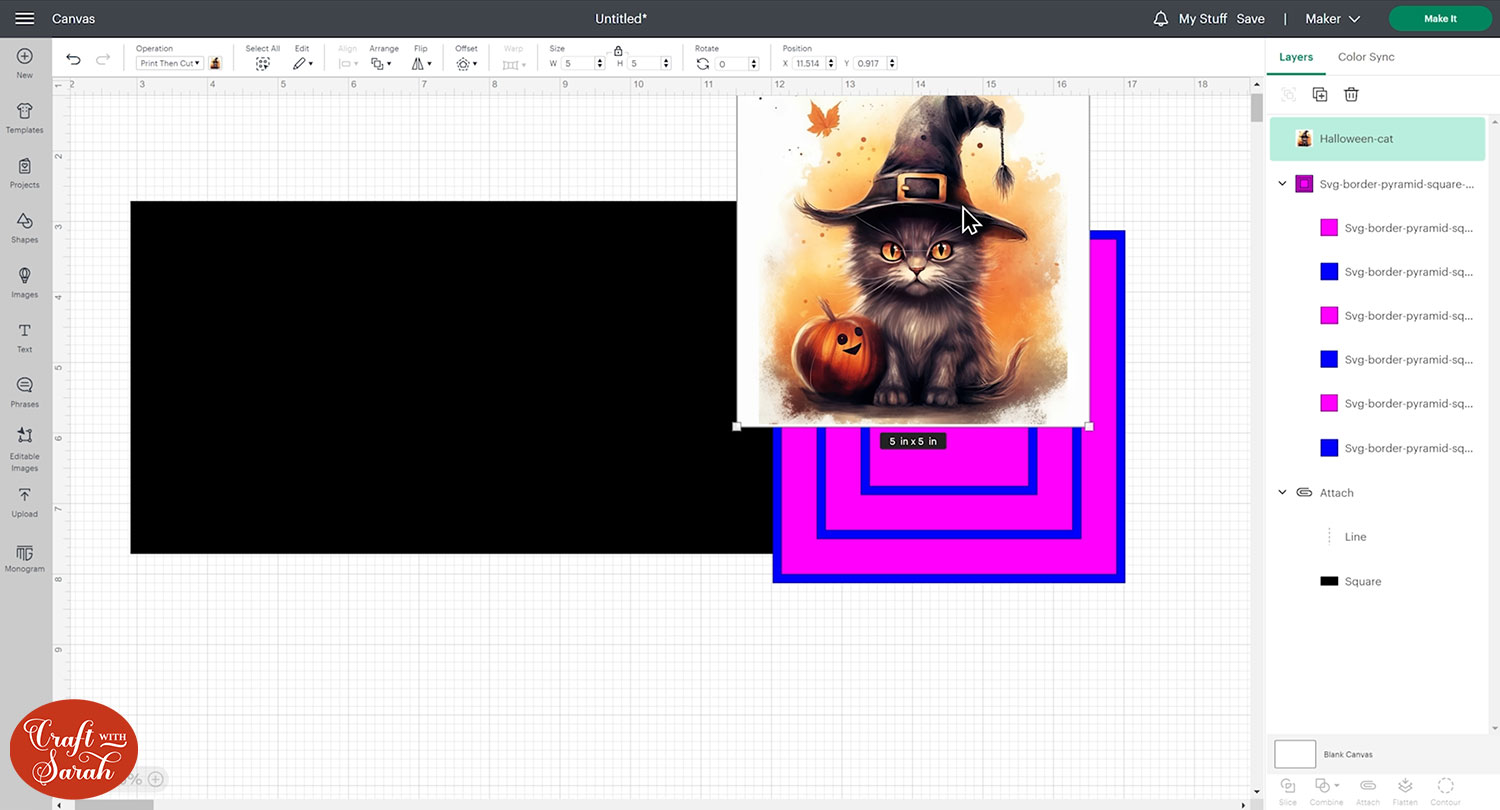The image size is (1500, 810).
Task: Click the size Width input field
Action: tap(578, 63)
